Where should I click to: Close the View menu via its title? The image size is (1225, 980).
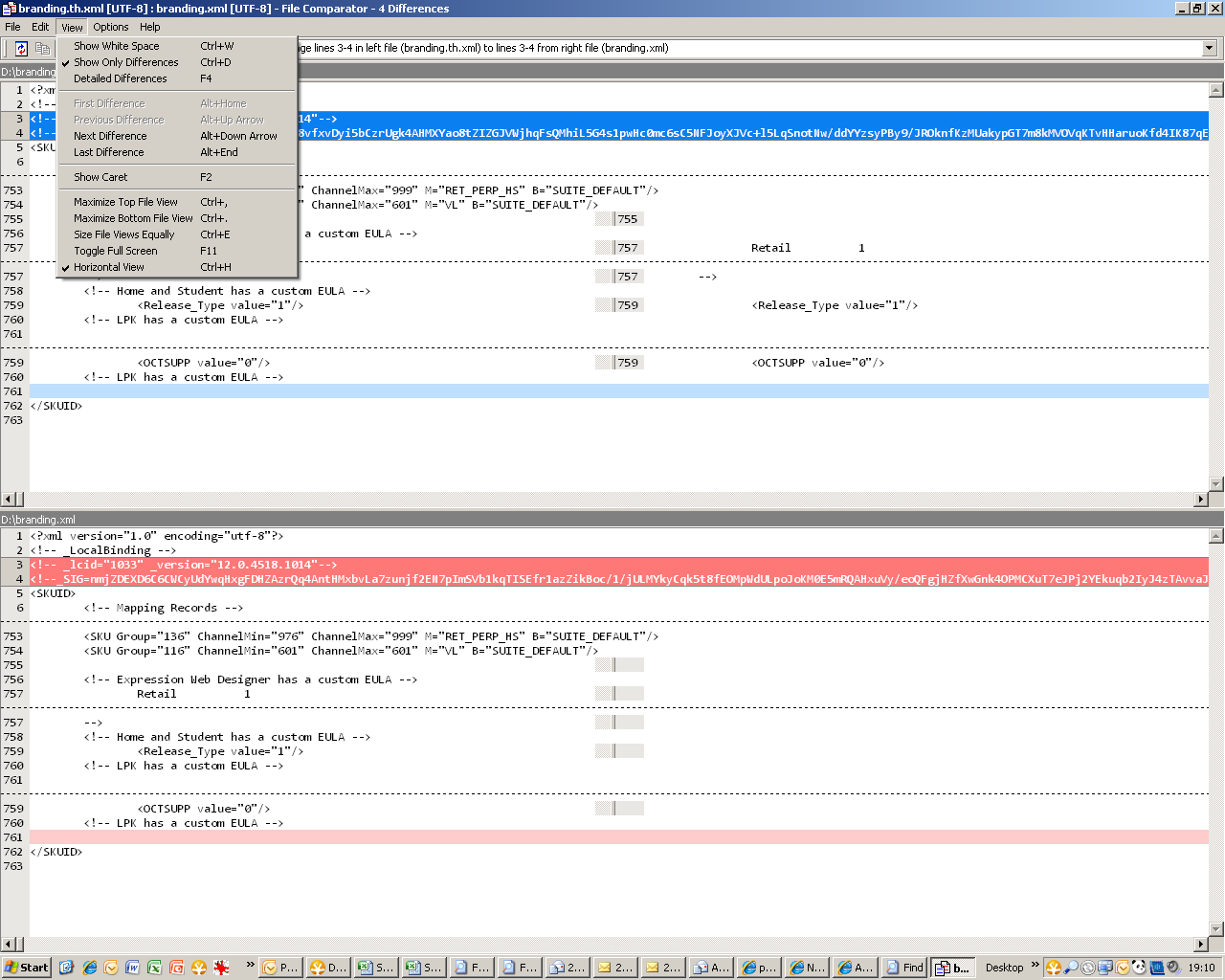click(x=72, y=27)
